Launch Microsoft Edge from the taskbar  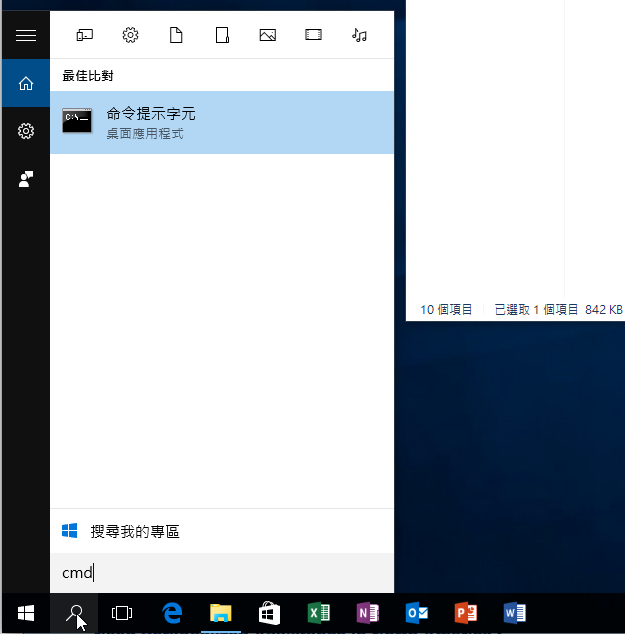[172, 613]
